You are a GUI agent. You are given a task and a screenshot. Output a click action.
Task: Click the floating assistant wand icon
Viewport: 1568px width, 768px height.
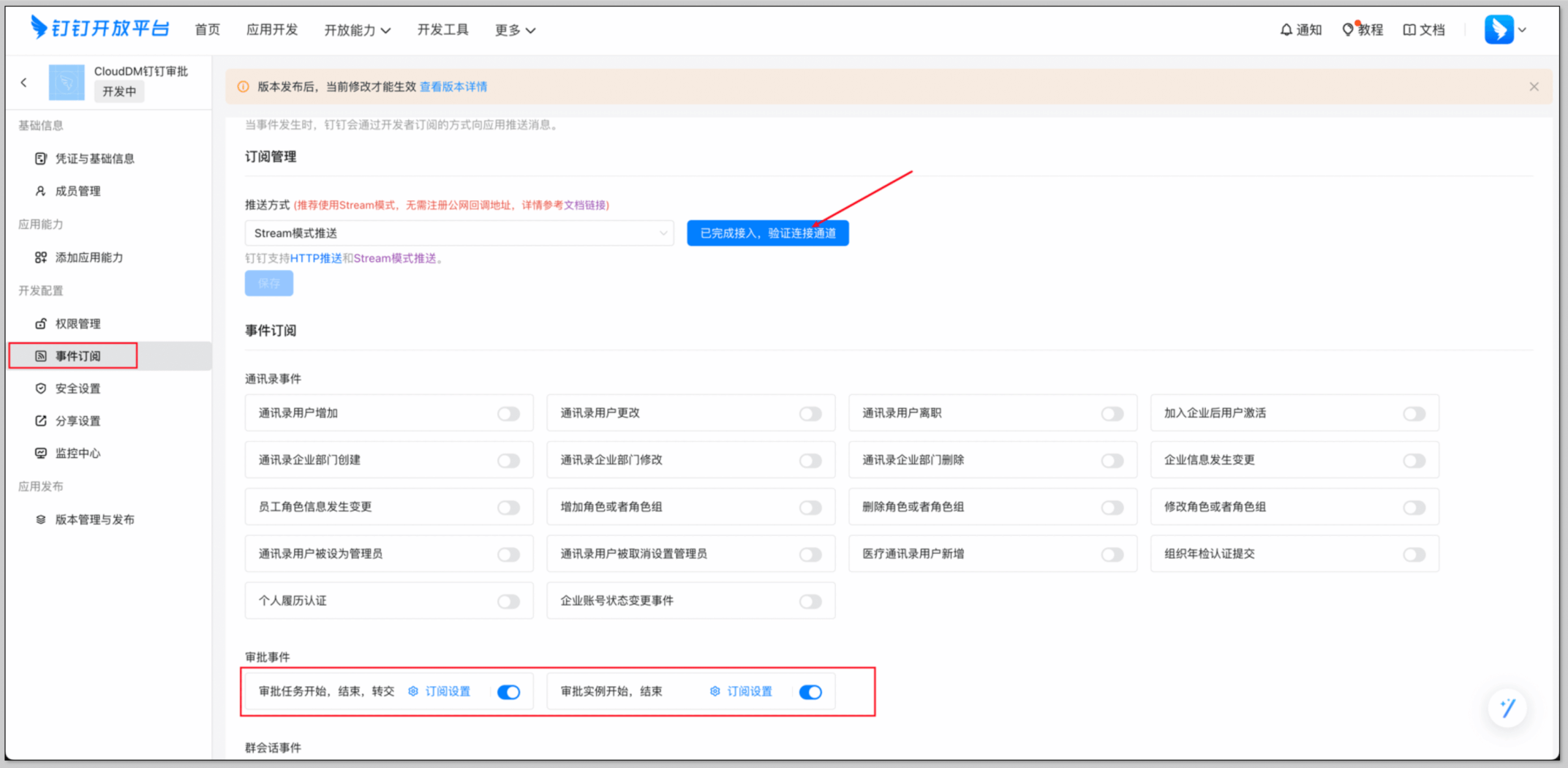(x=1507, y=707)
